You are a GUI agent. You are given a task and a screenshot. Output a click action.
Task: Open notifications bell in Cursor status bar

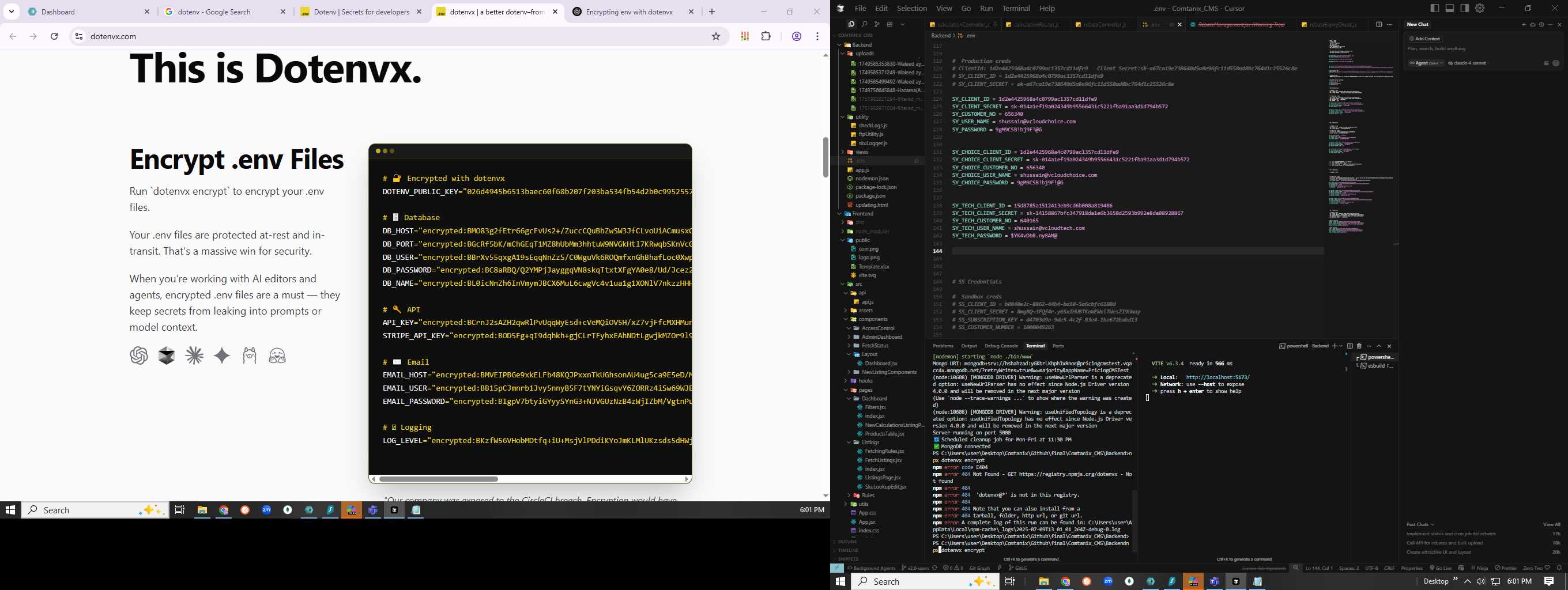pos(1559,568)
